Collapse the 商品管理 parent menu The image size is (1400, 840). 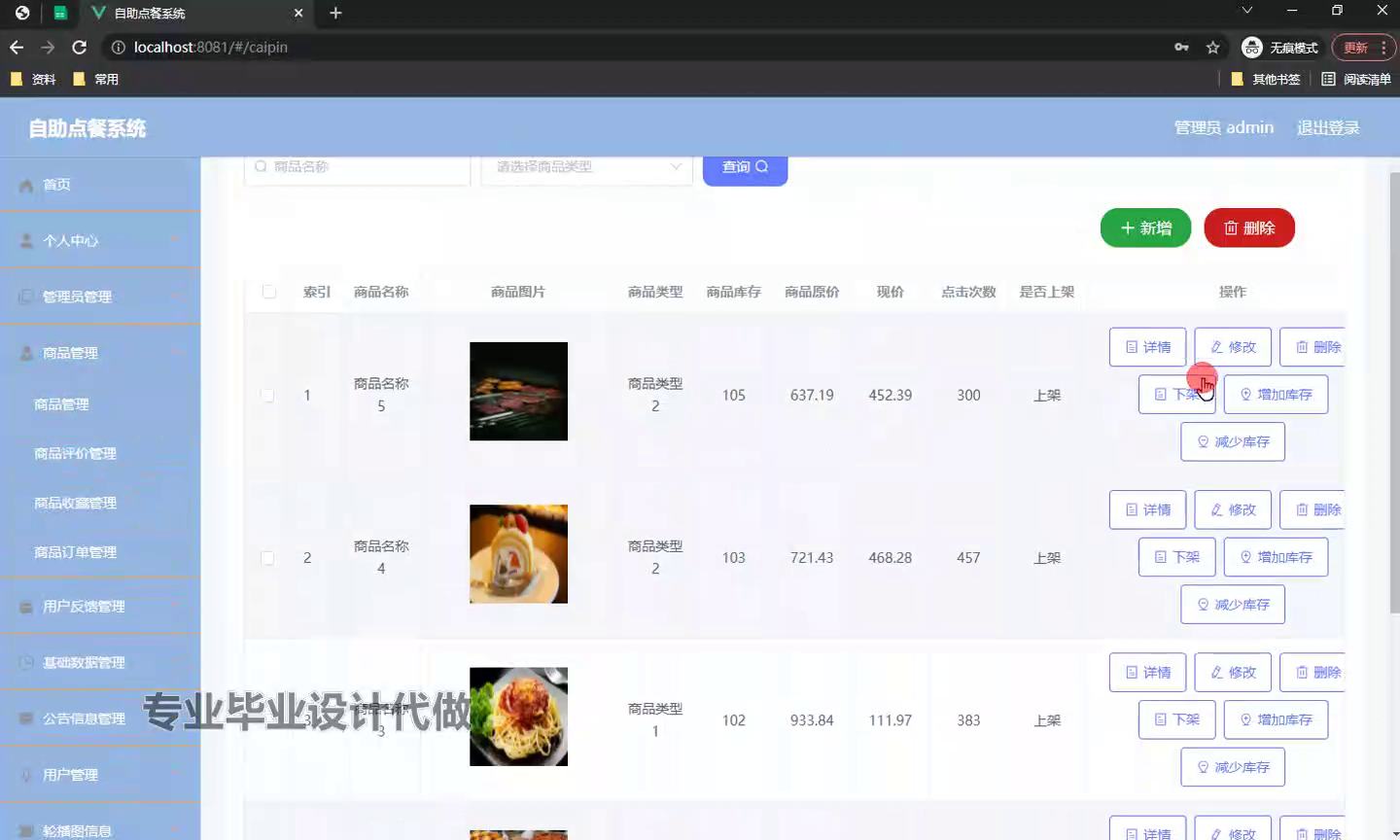click(100, 353)
